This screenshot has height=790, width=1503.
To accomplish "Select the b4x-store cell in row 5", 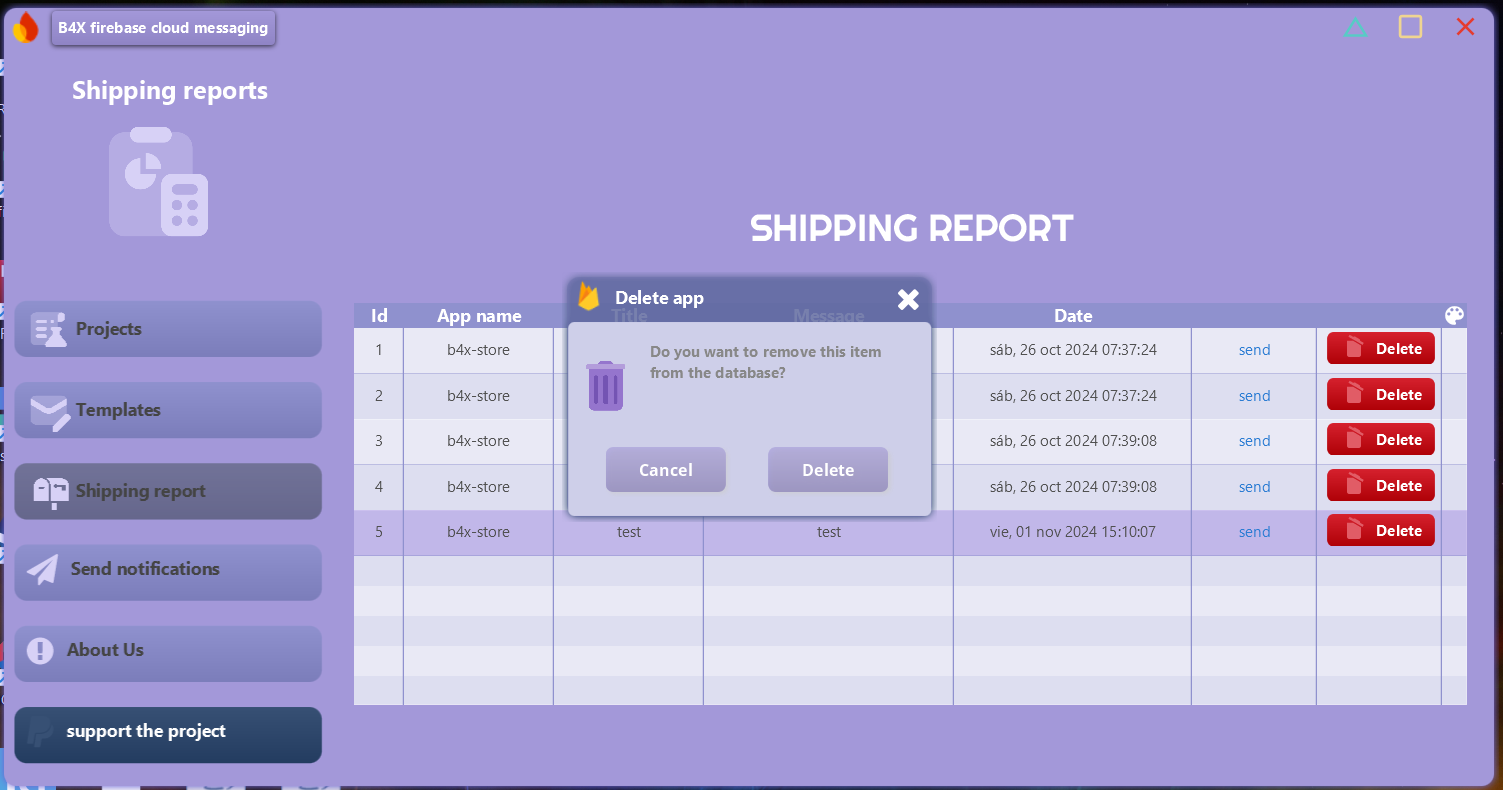I will 479,532.
